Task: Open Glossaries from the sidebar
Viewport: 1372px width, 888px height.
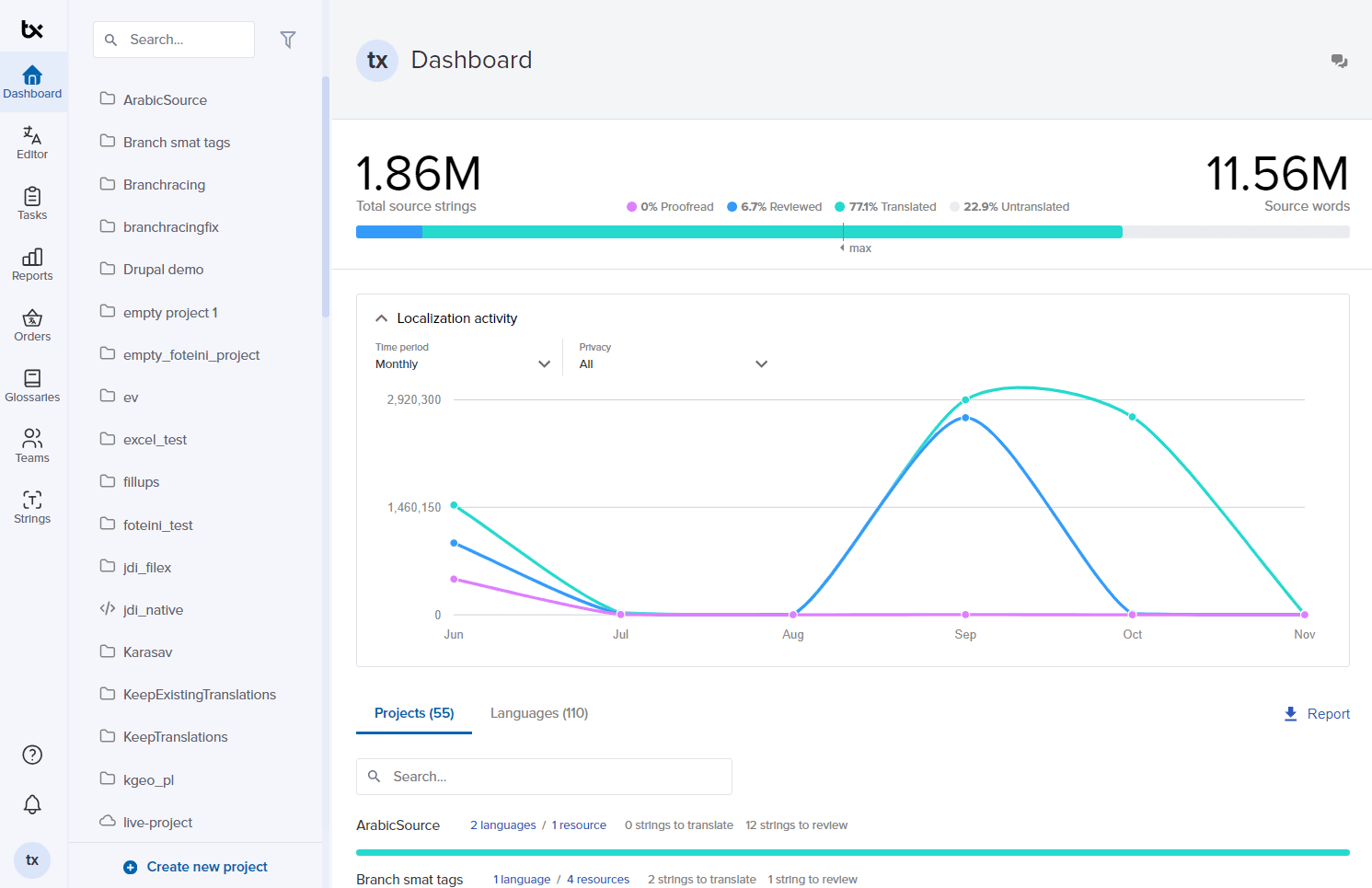Action: tap(32, 386)
